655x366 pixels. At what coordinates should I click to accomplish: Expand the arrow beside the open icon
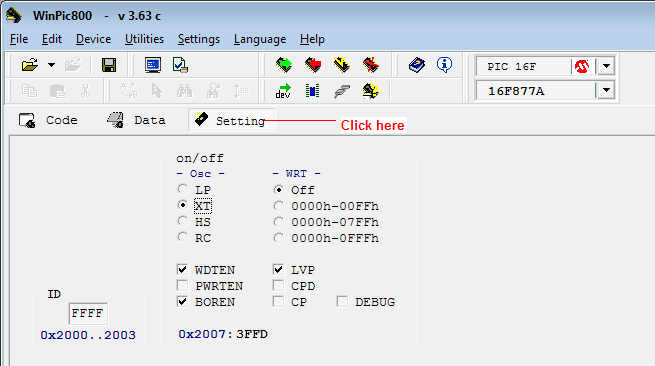click(51, 65)
